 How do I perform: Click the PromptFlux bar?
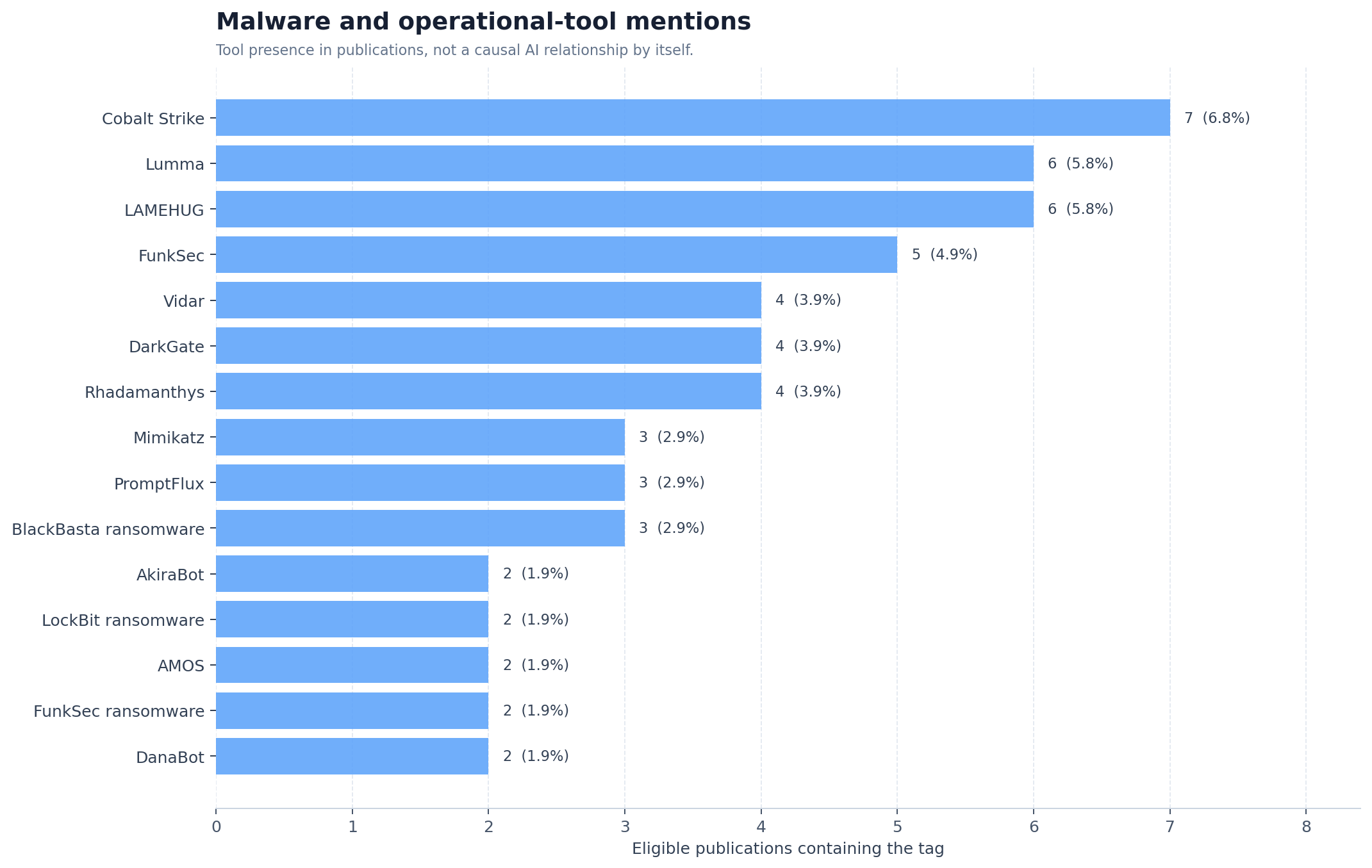[420, 482]
